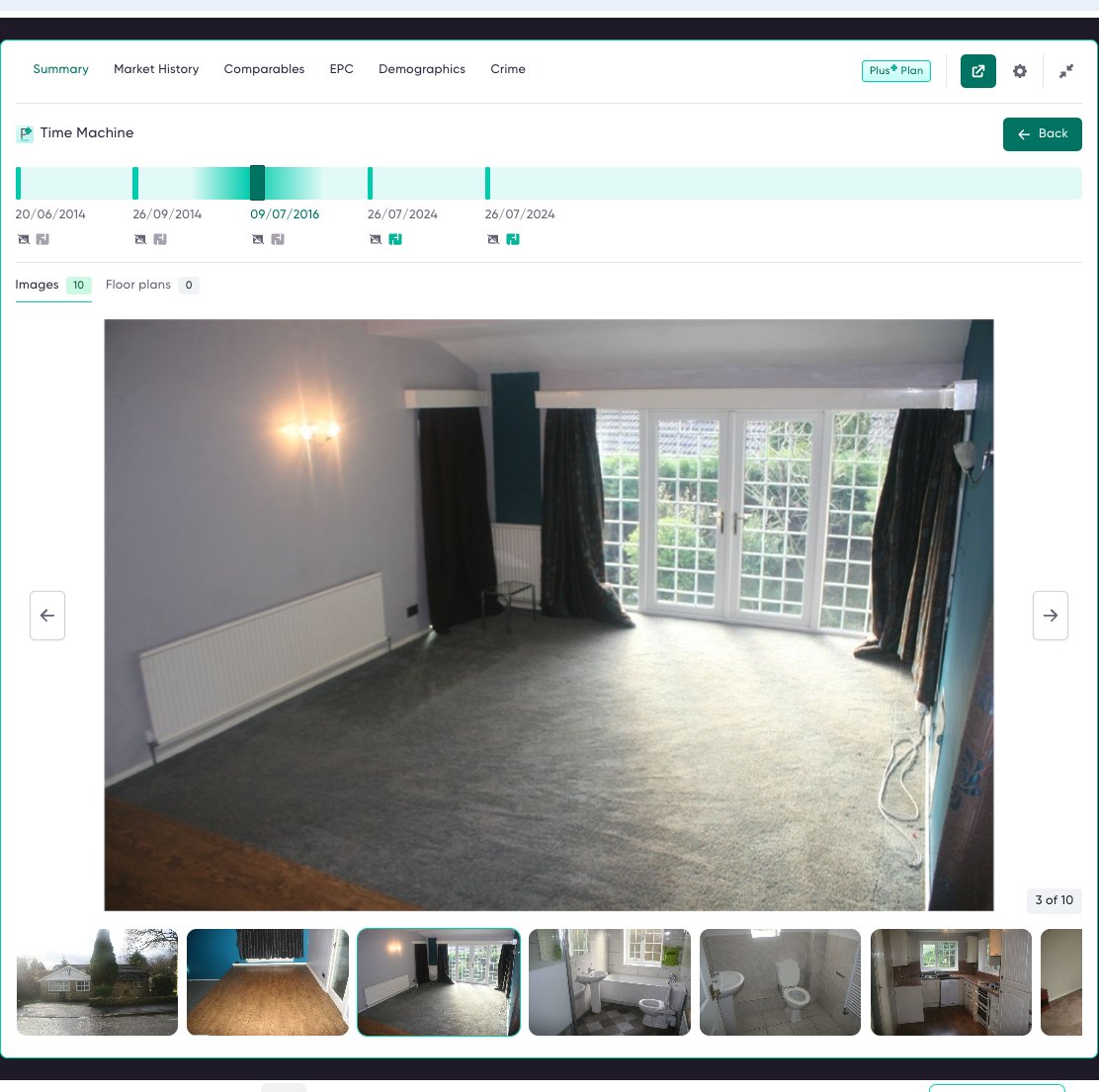Viewport: 1099px width, 1092px height.
Task: Open the settings gear icon
Action: click(1020, 71)
